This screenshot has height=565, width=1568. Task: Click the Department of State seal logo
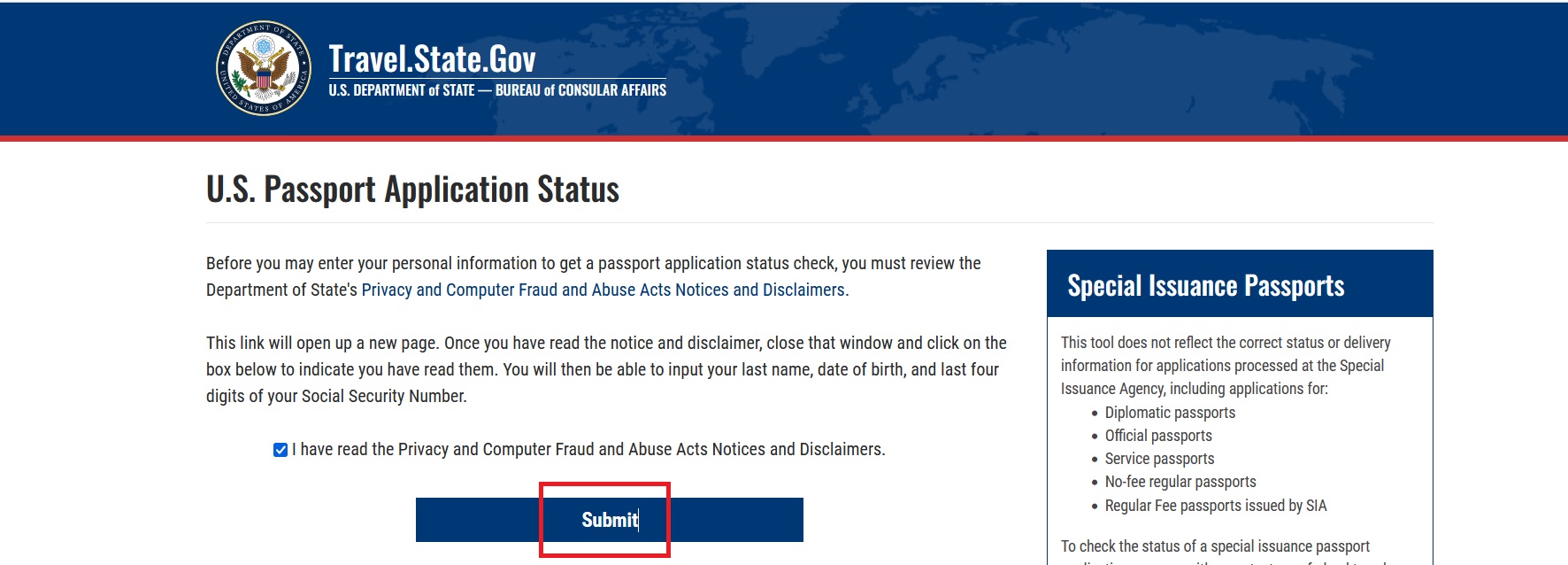[264, 68]
